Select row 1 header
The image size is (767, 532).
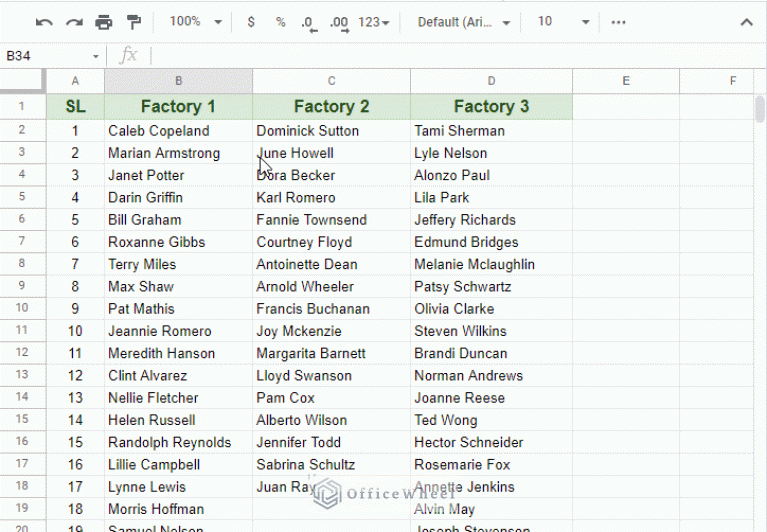(x=22, y=106)
